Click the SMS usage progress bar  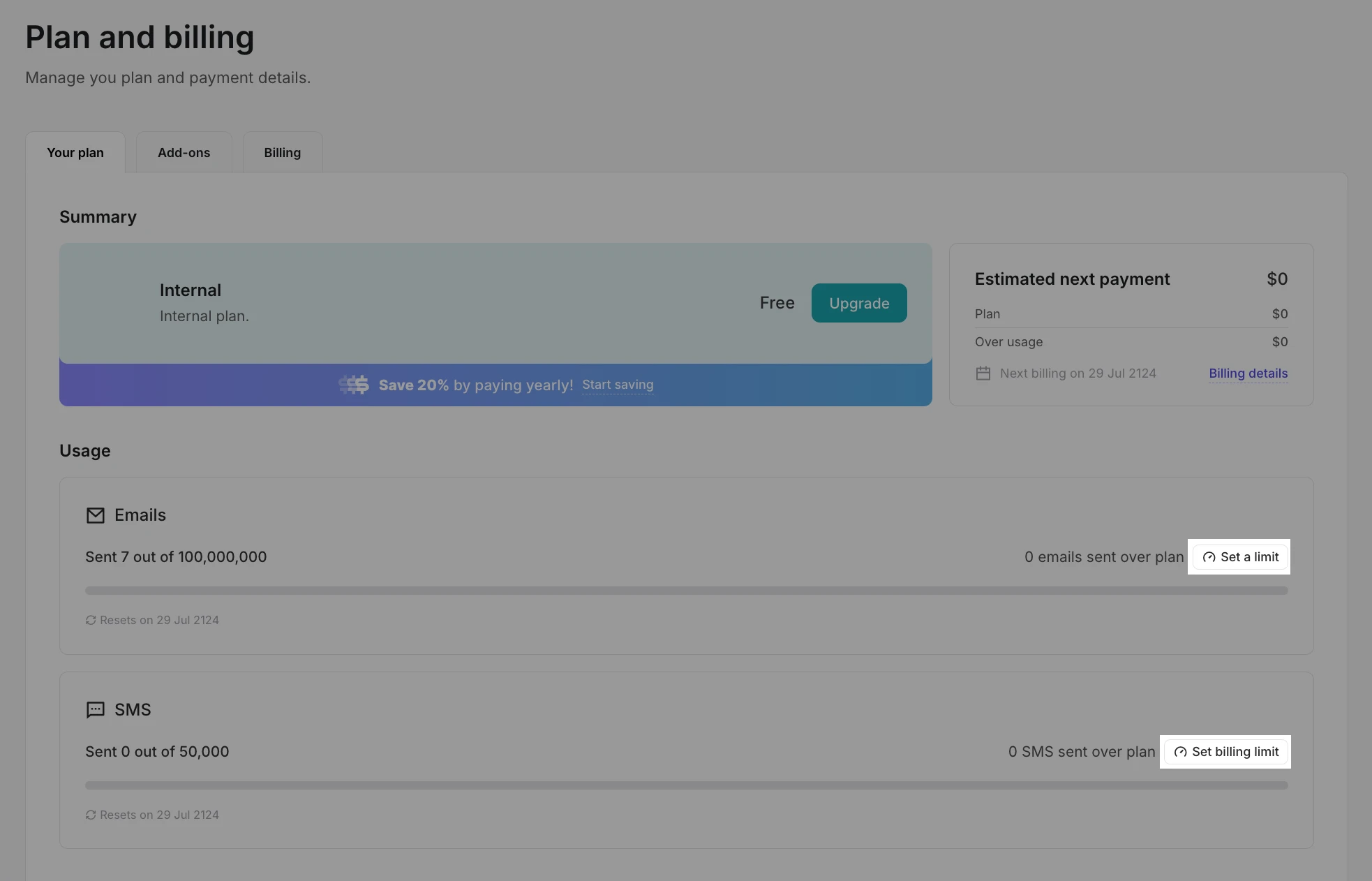tap(686, 785)
